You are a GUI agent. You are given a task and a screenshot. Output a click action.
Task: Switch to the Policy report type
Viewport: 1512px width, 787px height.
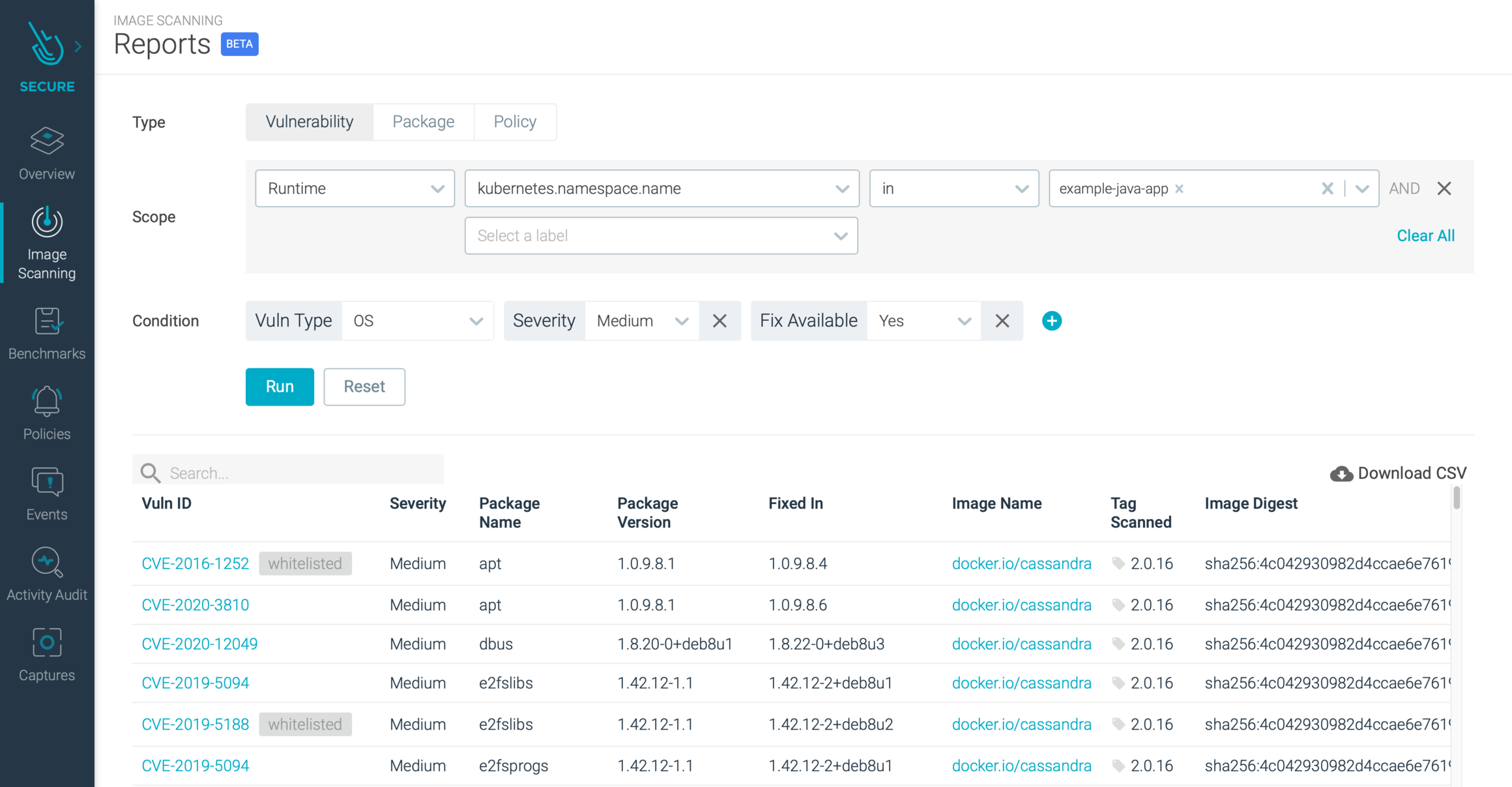[x=515, y=121]
